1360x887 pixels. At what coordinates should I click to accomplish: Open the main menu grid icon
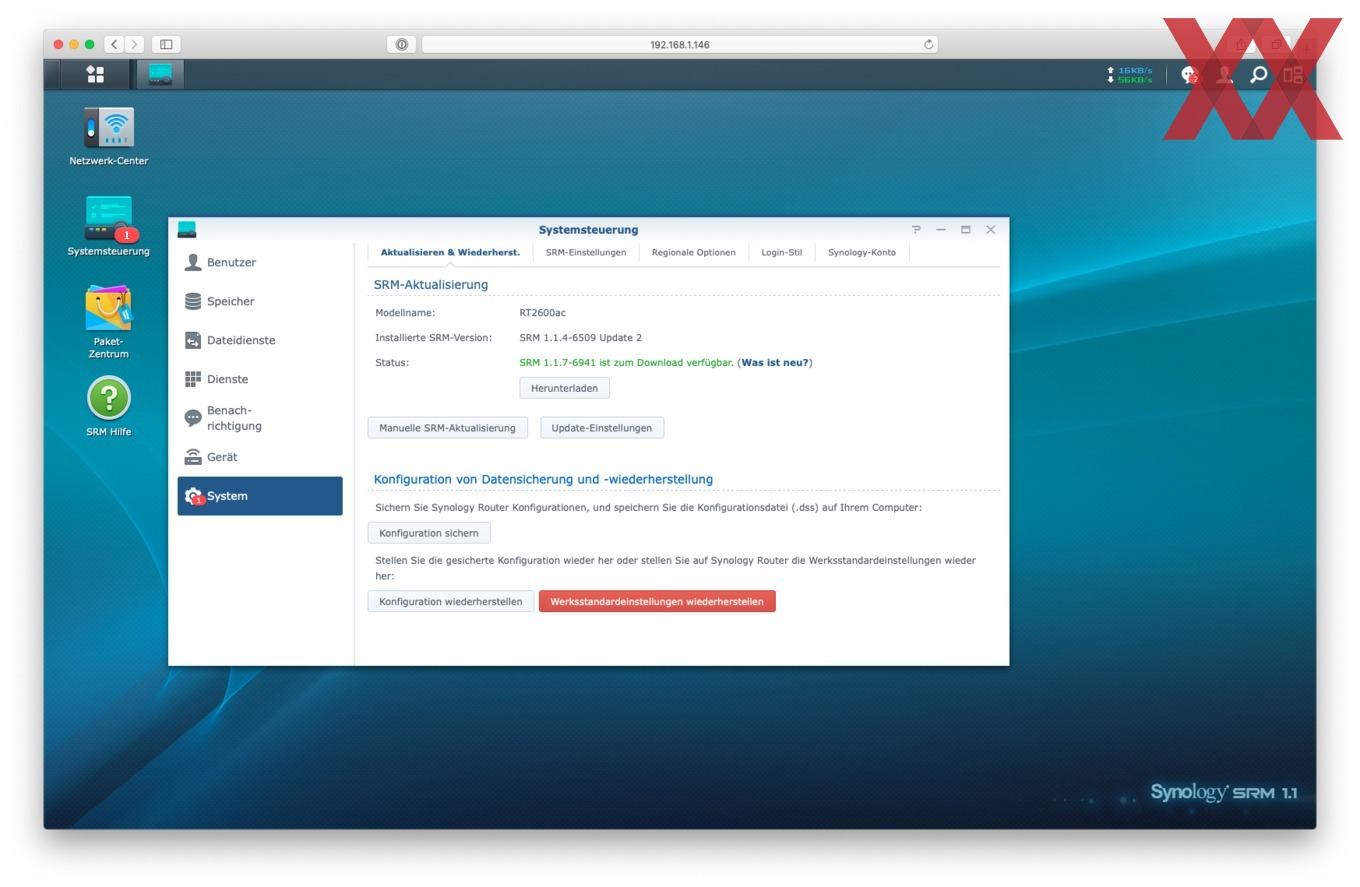tap(95, 74)
